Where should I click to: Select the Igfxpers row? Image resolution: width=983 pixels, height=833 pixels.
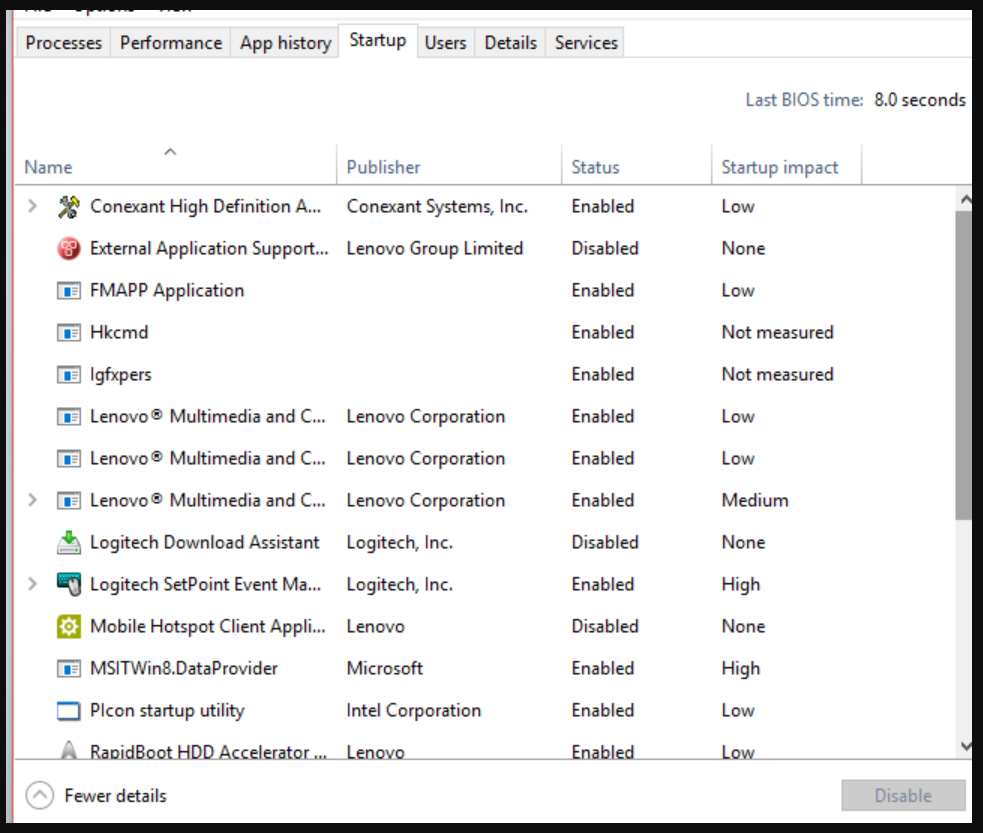486,374
